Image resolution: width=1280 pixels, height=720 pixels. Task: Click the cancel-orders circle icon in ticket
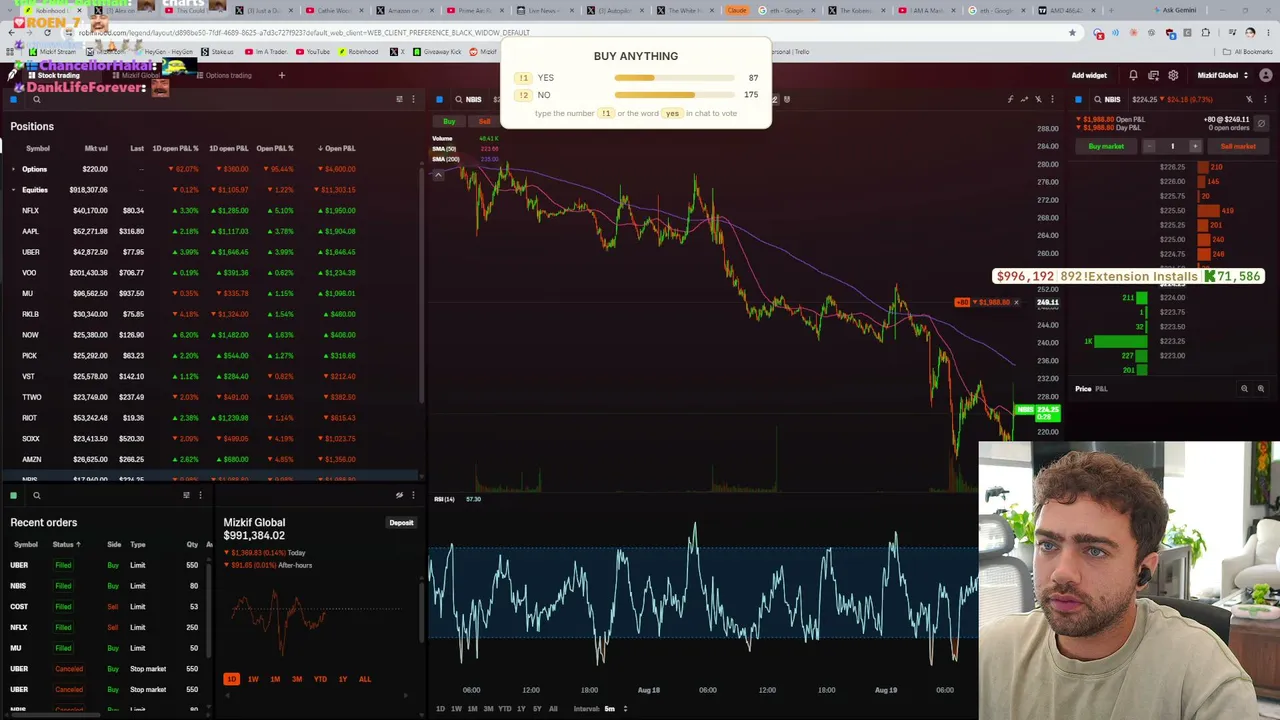click(x=1261, y=123)
